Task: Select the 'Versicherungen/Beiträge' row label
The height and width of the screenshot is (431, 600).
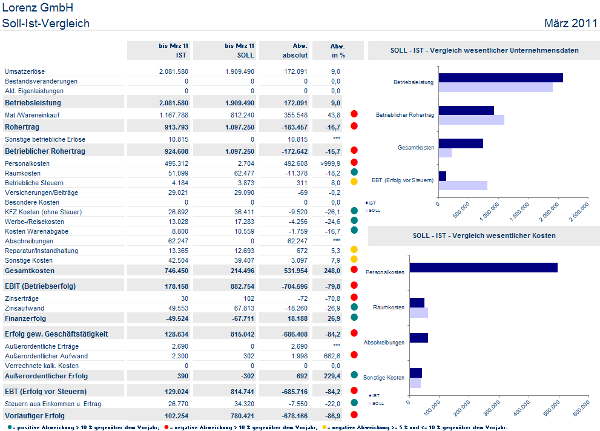Action: pos(41,193)
